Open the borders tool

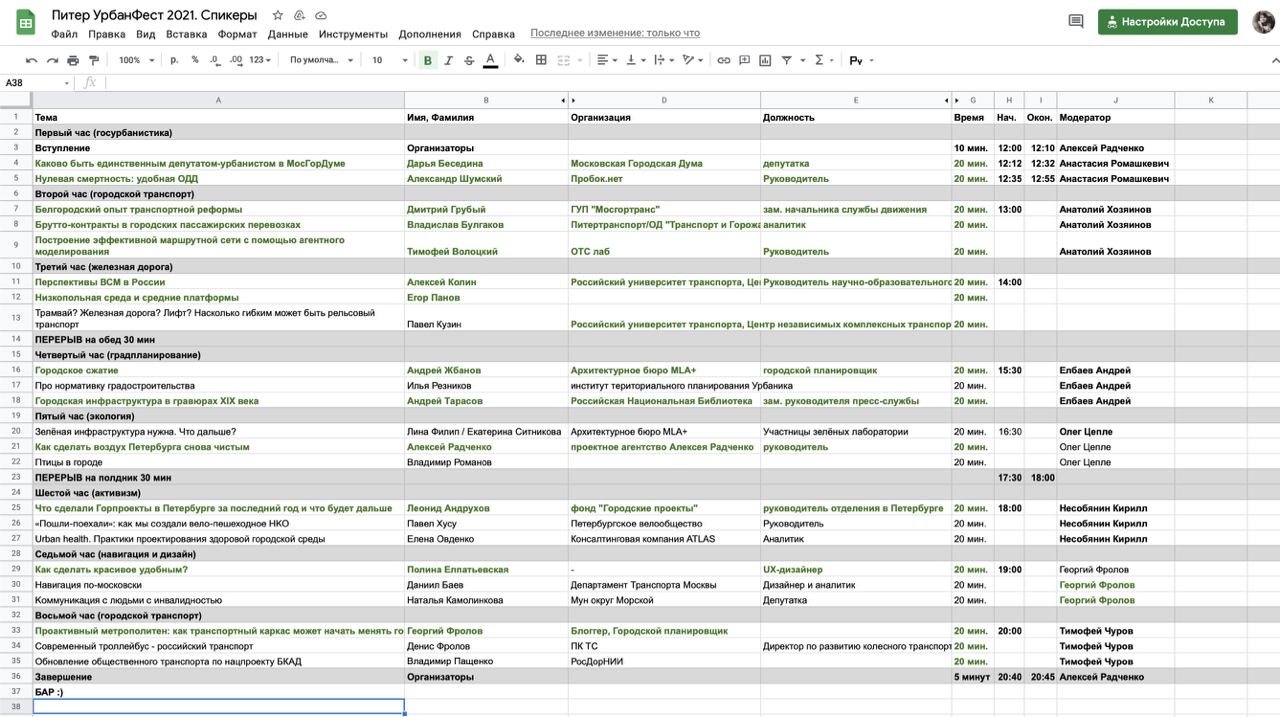pos(541,60)
